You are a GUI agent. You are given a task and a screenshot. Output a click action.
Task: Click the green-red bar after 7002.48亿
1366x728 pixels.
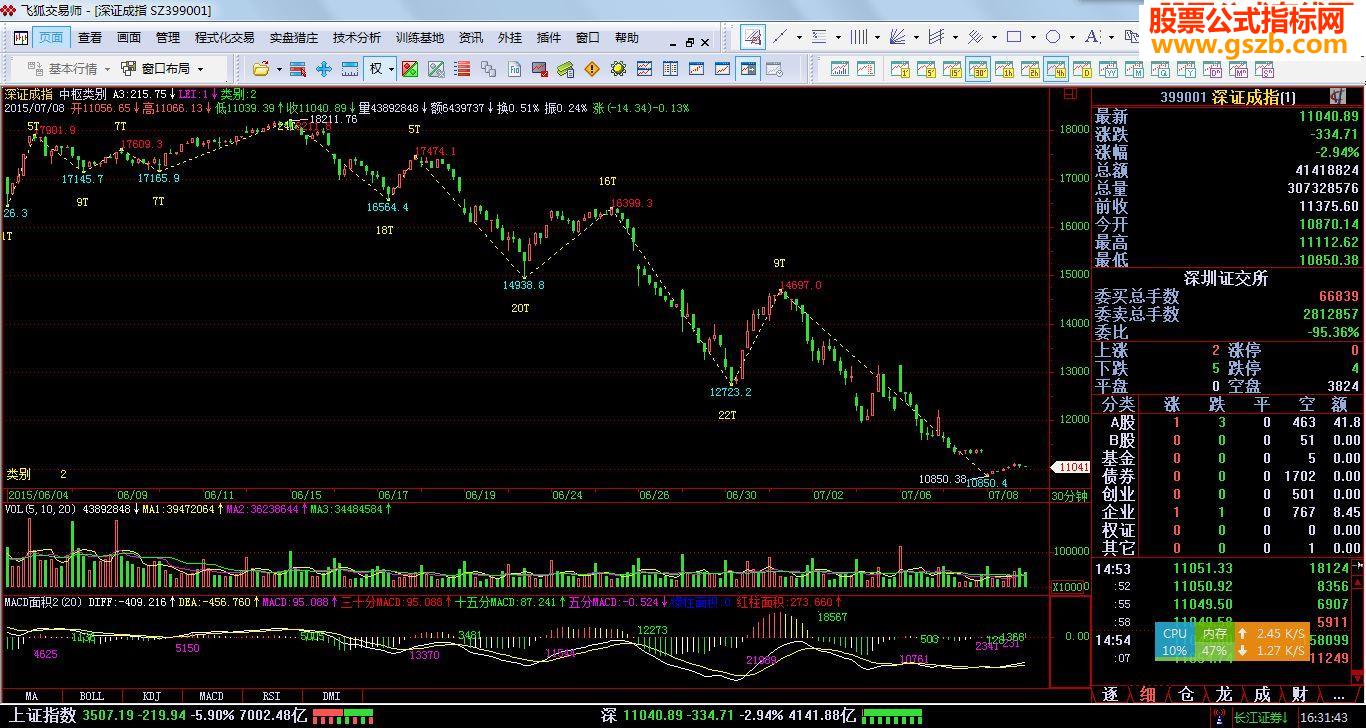343,716
